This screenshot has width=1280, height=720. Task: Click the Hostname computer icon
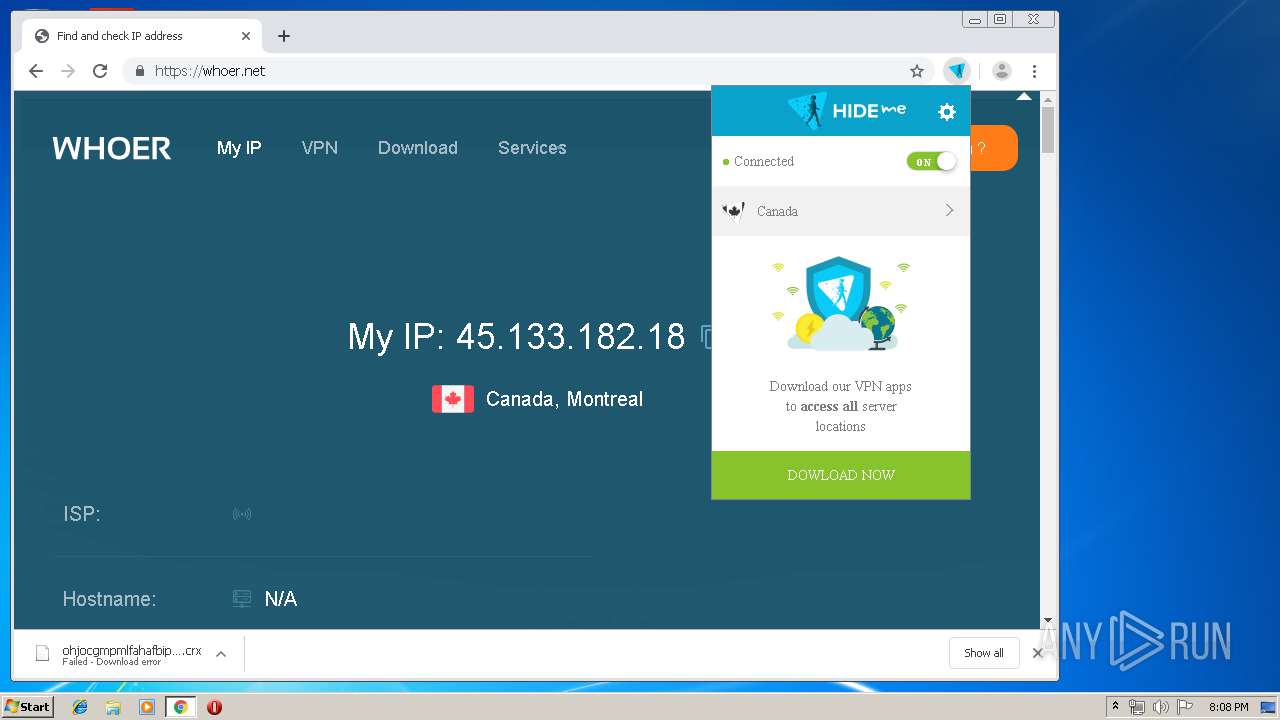click(x=242, y=599)
